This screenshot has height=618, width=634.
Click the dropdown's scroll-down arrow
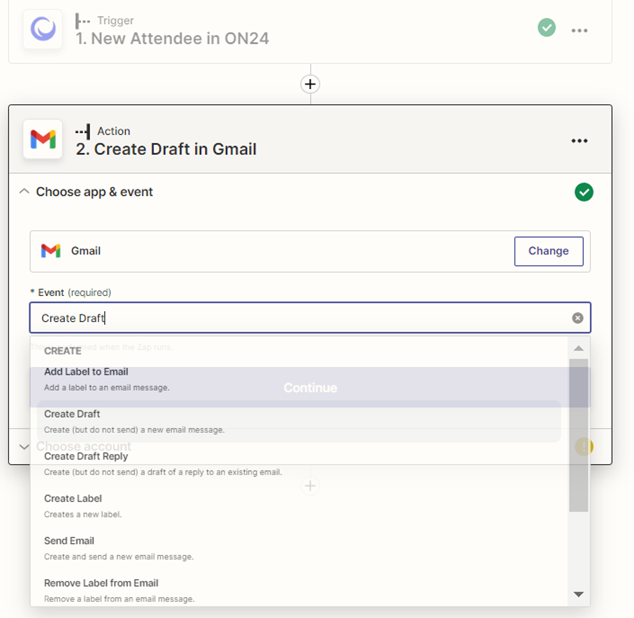click(x=578, y=594)
